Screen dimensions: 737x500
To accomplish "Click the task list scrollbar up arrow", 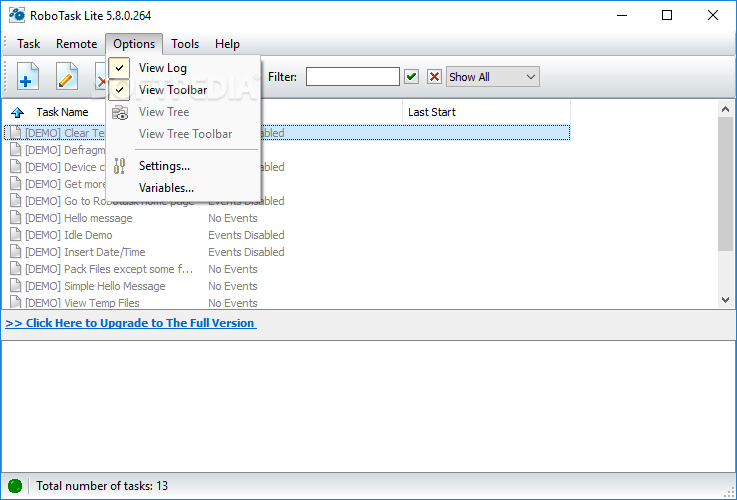I will click(x=725, y=109).
